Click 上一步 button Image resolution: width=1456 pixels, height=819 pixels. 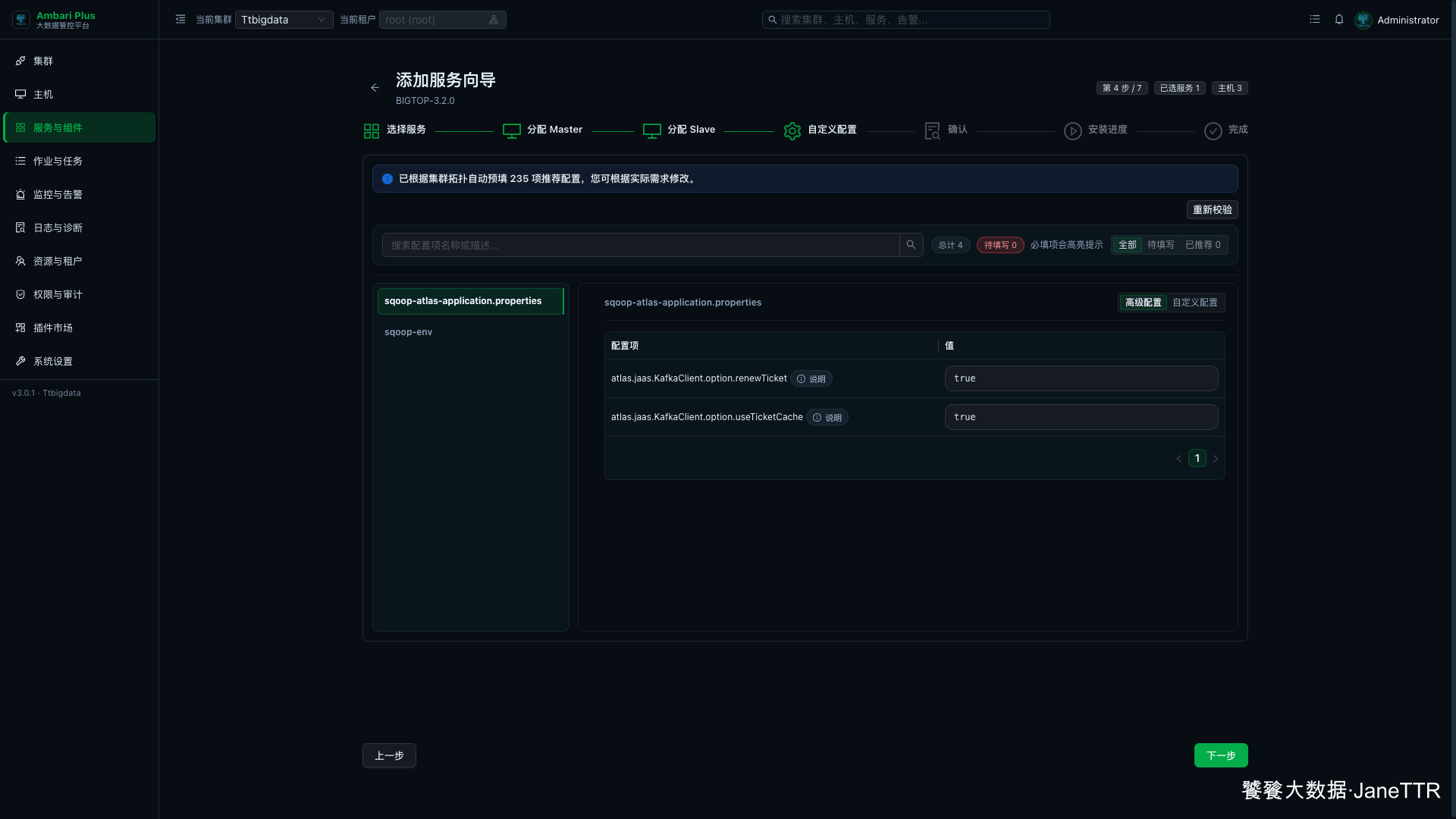tap(389, 755)
